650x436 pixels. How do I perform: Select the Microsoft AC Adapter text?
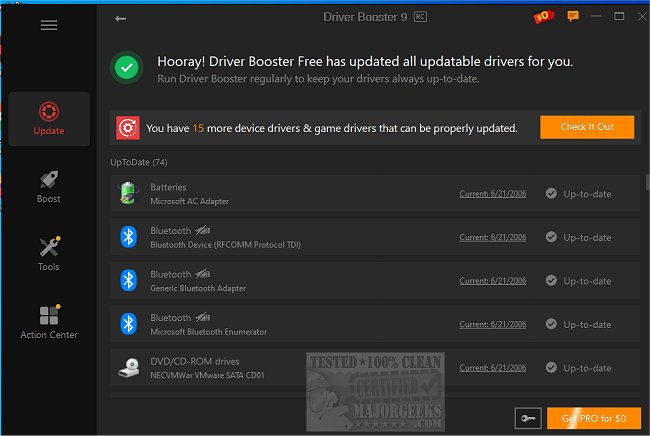pos(189,201)
